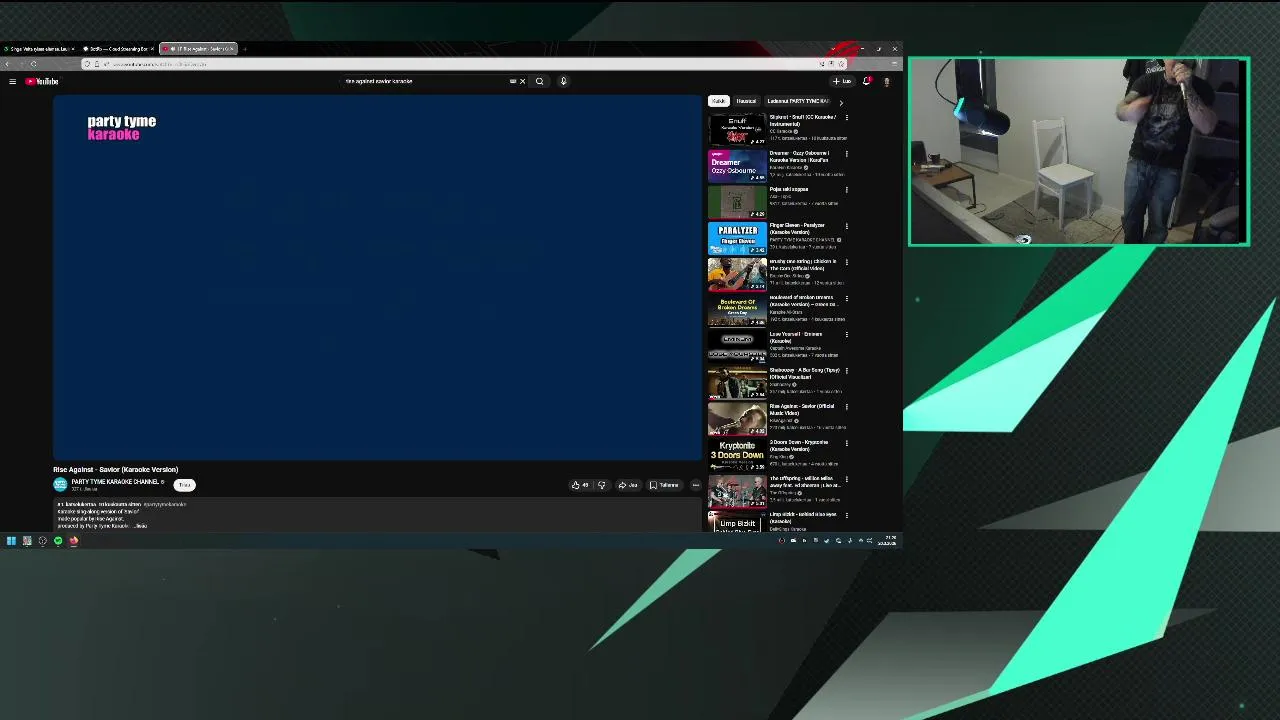Open Spotify from the taskbar

(x=58, y=541)
